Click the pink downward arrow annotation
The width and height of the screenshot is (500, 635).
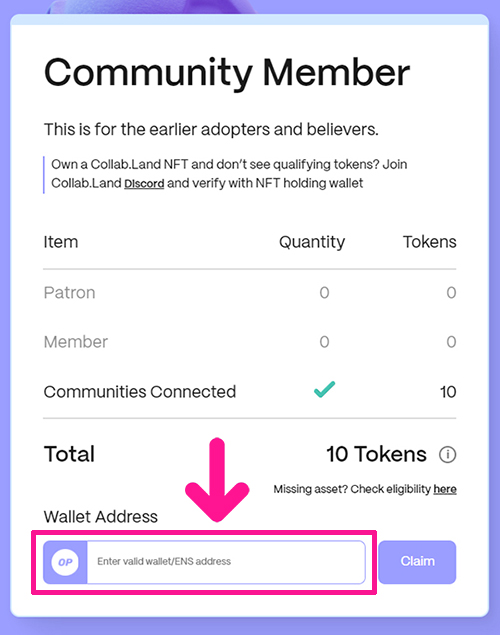(x=217, y=480)
